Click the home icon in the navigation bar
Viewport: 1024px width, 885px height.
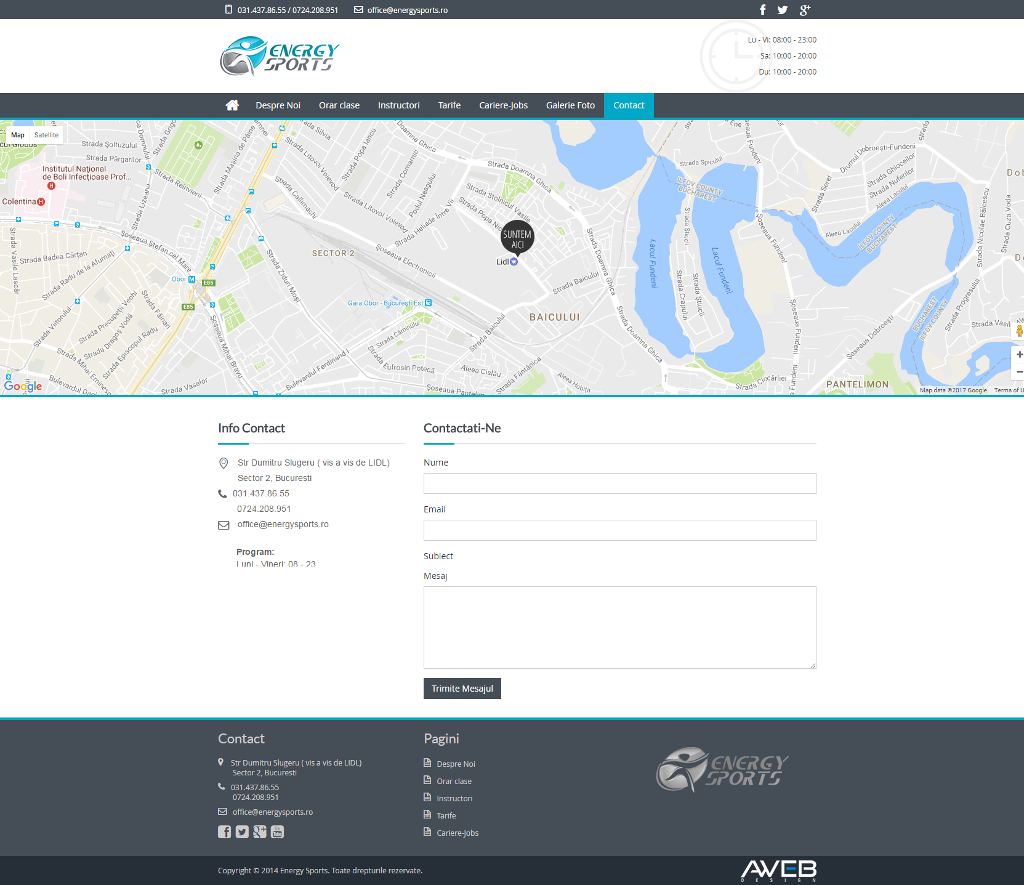pyautogui.click(x=232, y=105)
